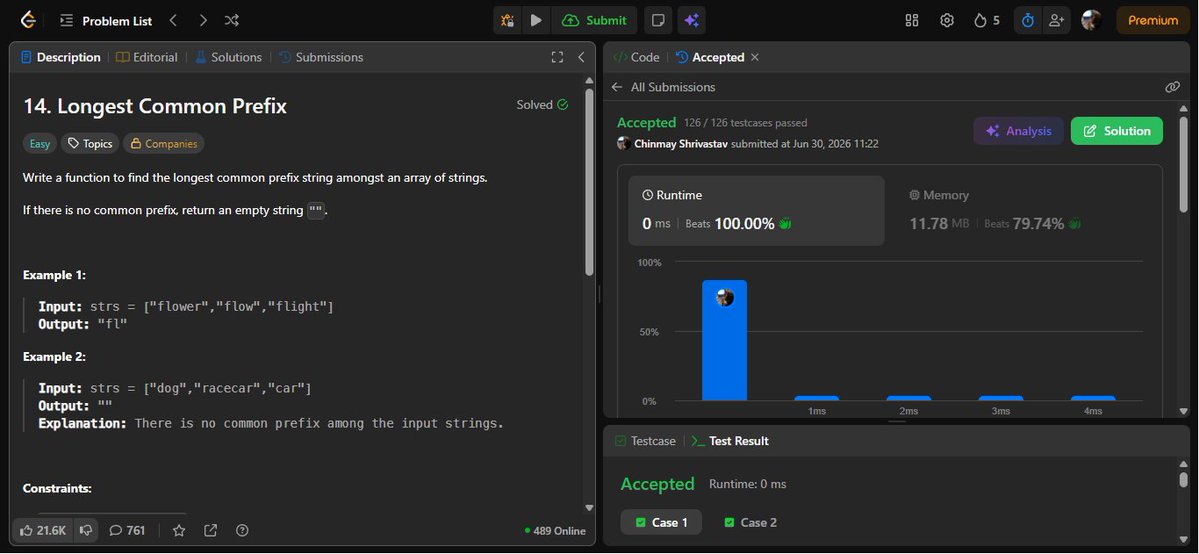
Task: Click the tallest blue runtime bar
Action: click(724, 341)
